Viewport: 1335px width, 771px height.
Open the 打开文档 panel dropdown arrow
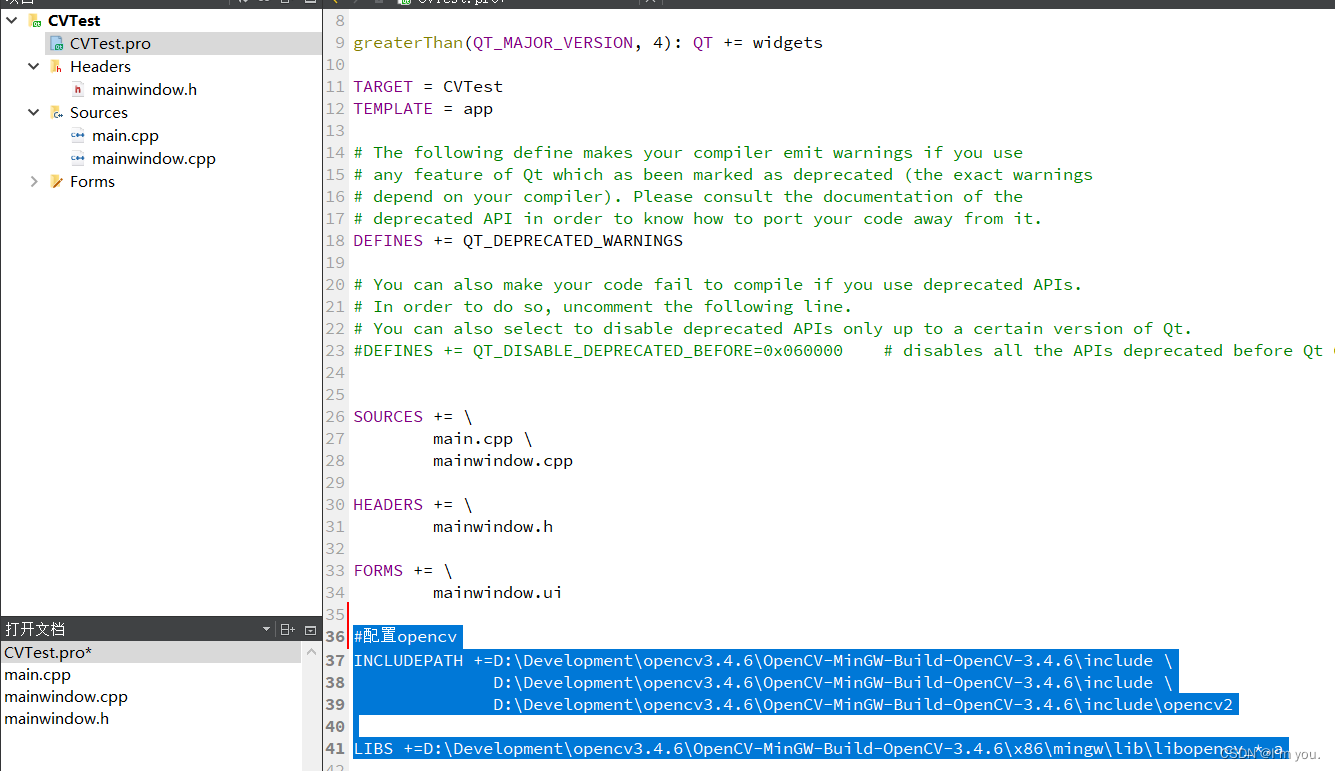point(266,630)
